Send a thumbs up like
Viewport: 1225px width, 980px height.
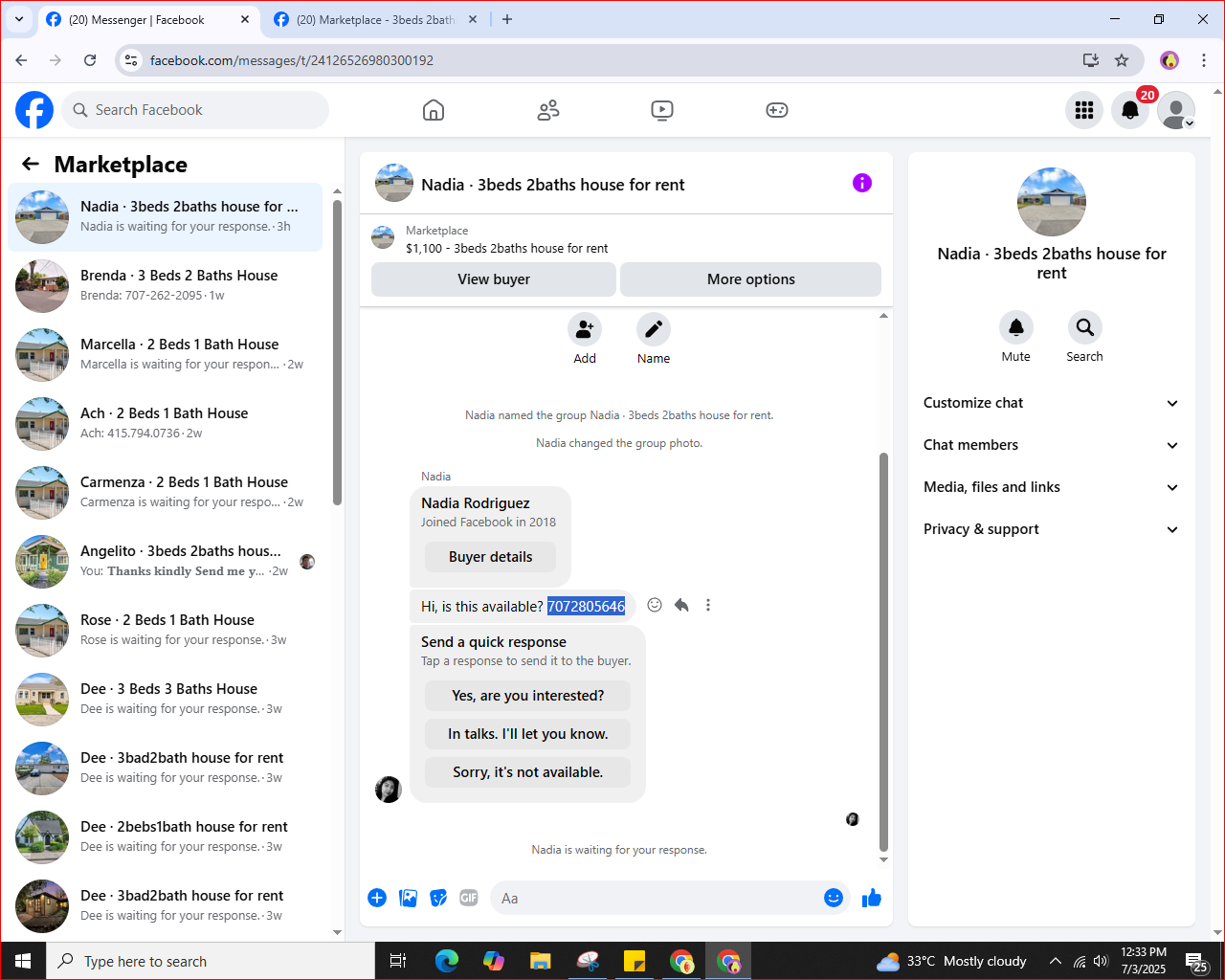click(x=872, y=898)
